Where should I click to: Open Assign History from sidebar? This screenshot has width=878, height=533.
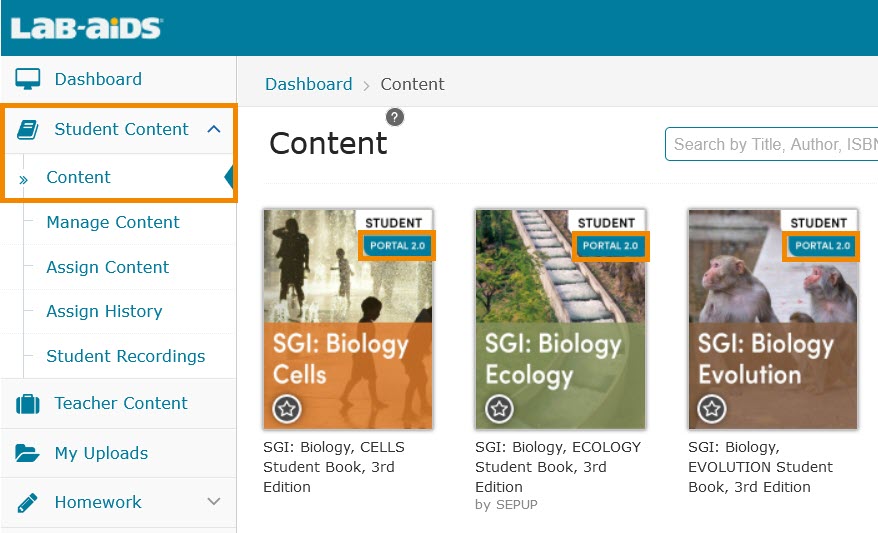[104, 311]
